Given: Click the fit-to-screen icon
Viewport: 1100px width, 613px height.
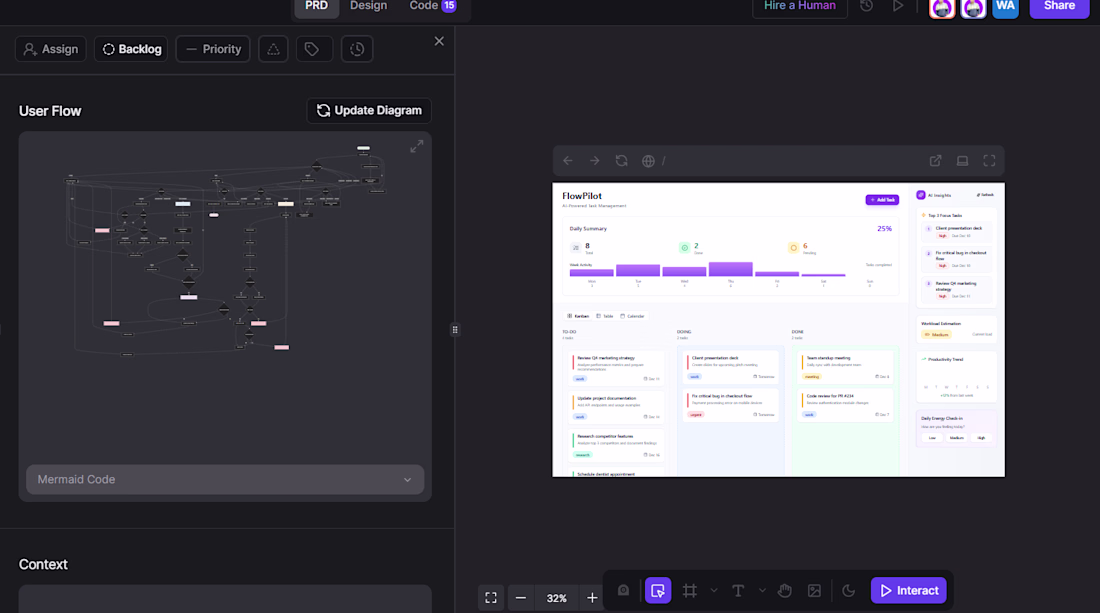Looking at the screenshot, I should 491,598.
